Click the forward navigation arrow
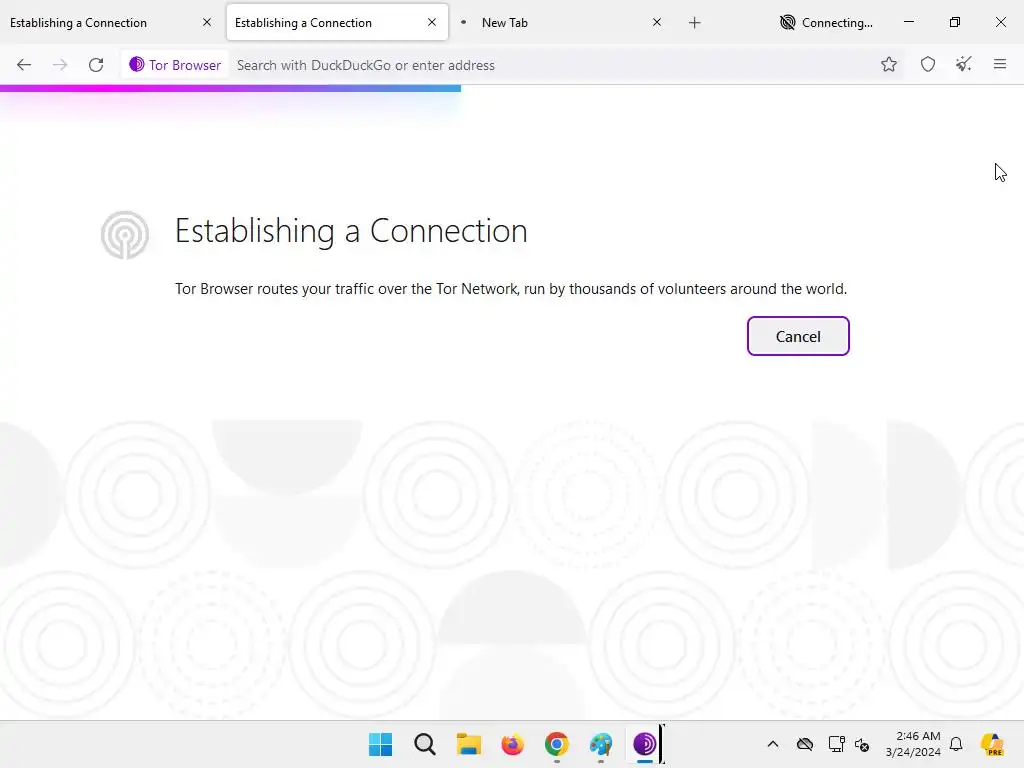 point(60,65)
